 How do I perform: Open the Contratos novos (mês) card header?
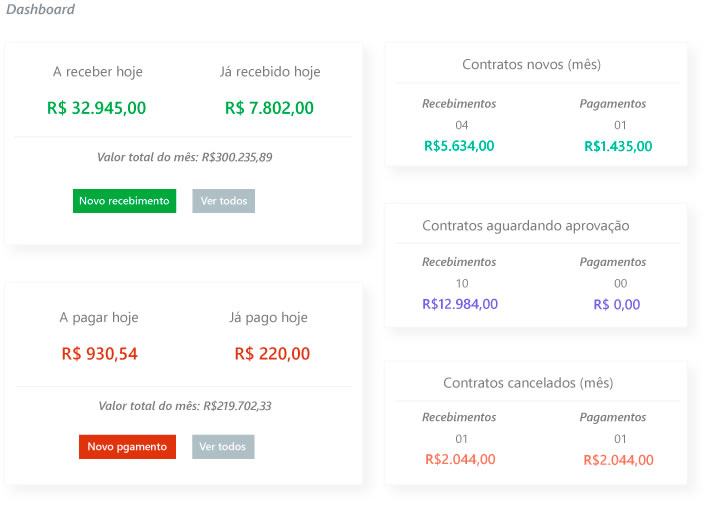coord(531,64)
